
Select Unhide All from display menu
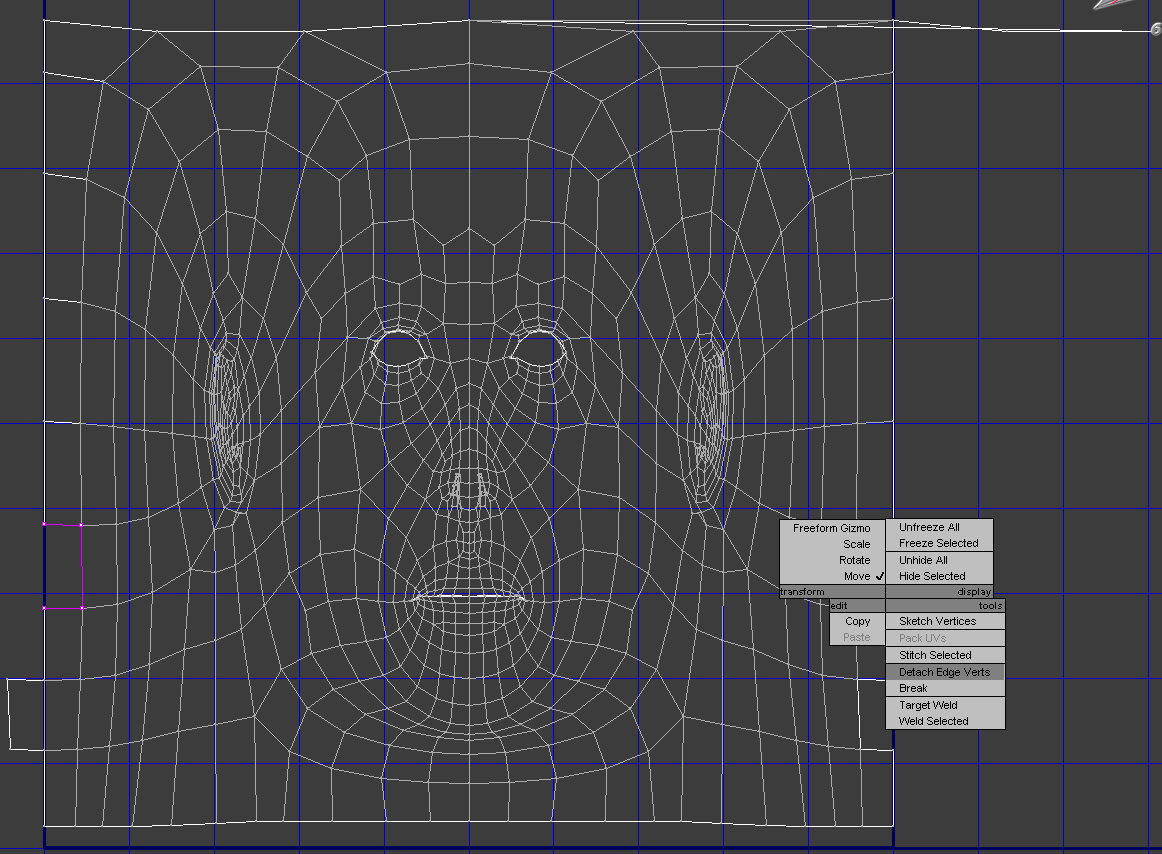pos(923,560)
